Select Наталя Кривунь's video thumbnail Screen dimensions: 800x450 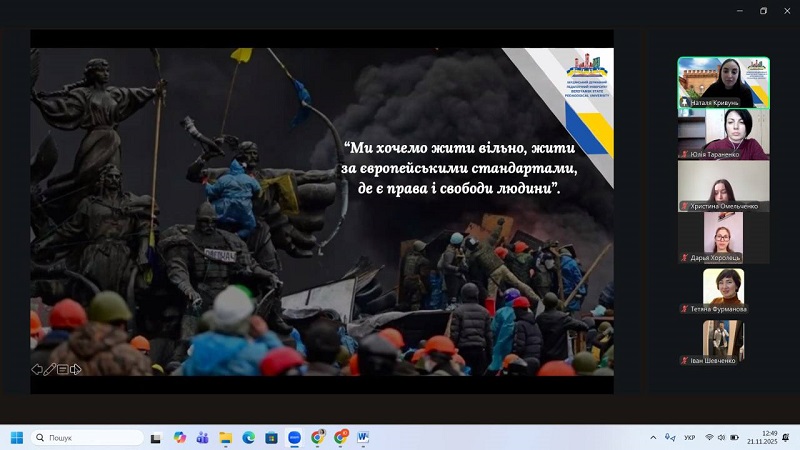point(723,82)
